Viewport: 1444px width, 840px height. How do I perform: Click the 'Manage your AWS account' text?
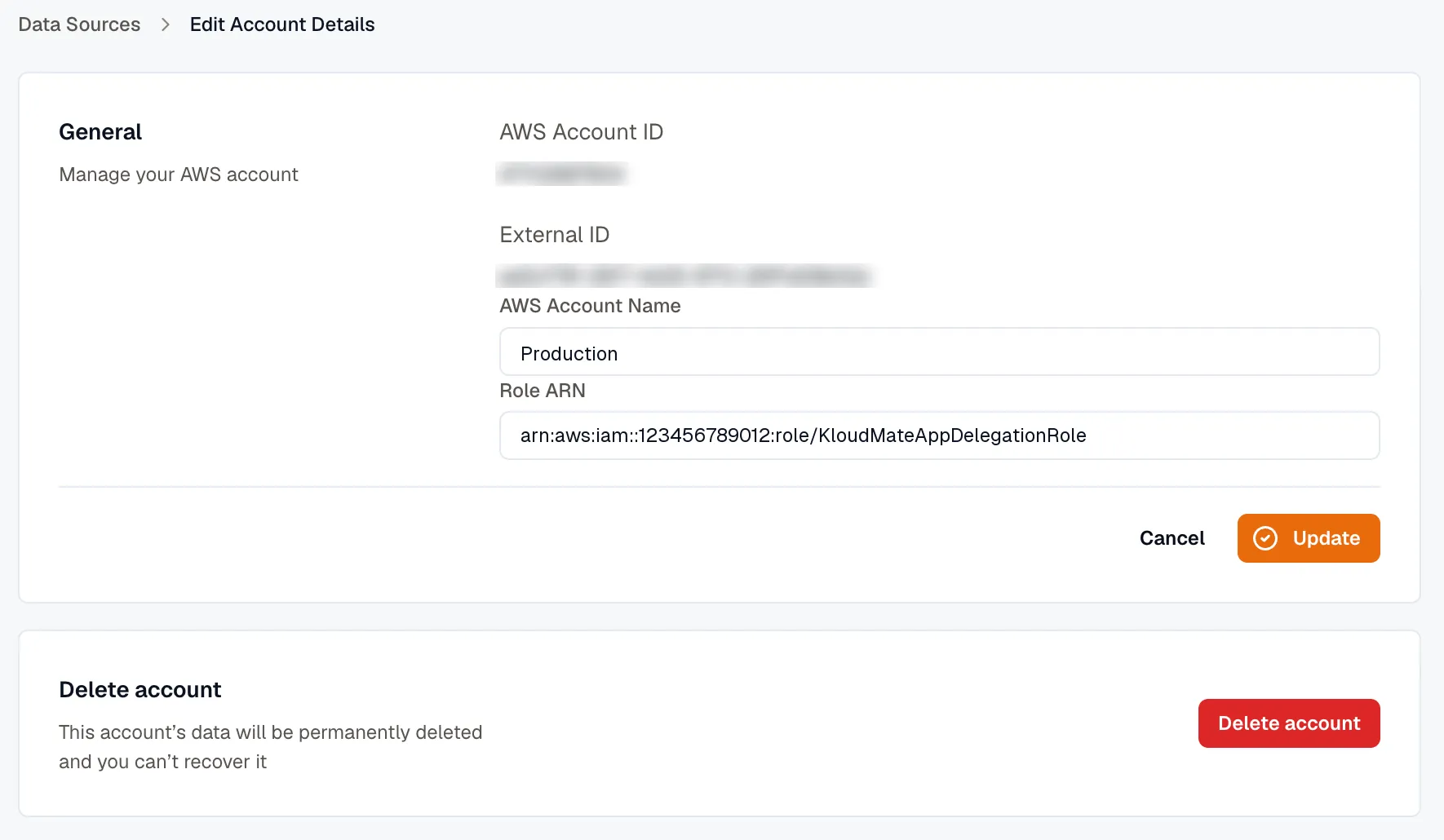[x=179, y=175]
